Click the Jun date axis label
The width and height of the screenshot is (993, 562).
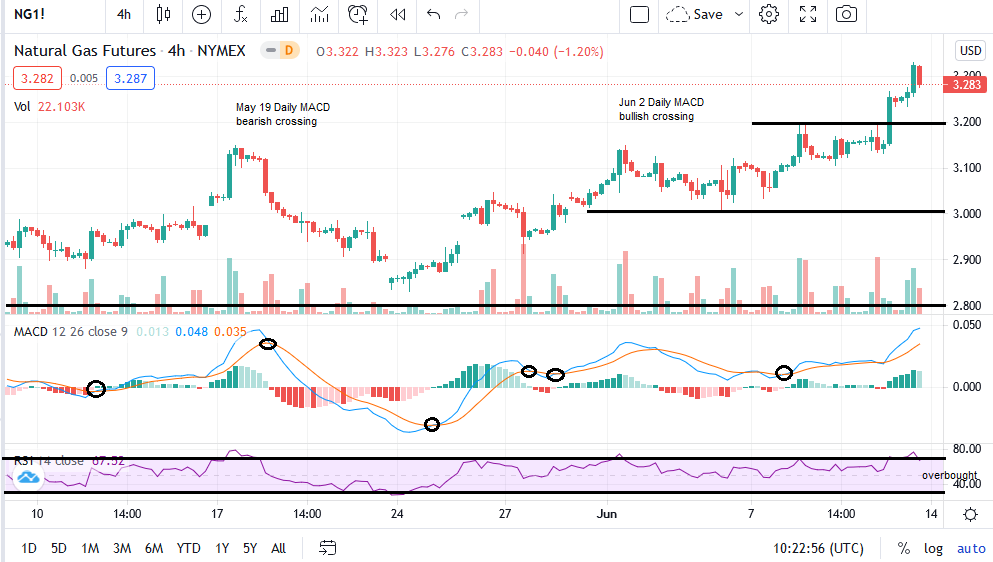click(606, 513)
